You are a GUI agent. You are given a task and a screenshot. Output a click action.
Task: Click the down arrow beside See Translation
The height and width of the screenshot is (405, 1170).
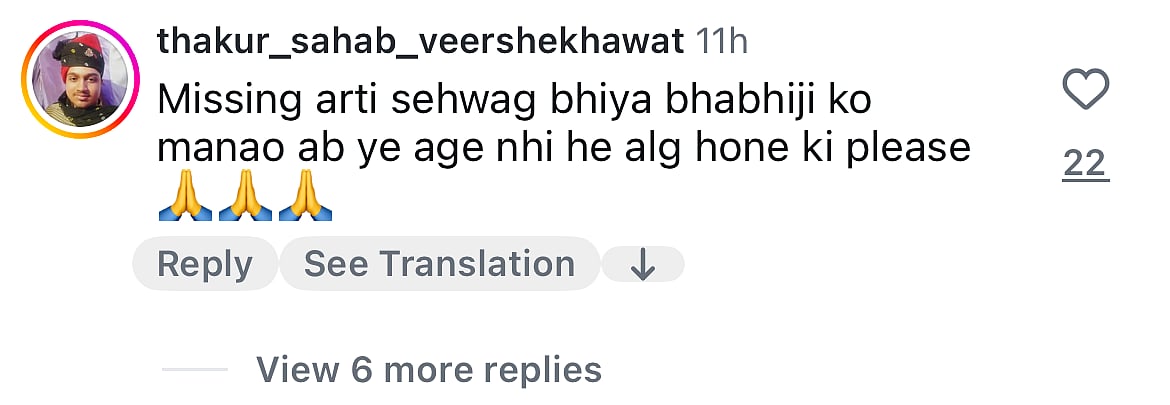tap(643, 265)
